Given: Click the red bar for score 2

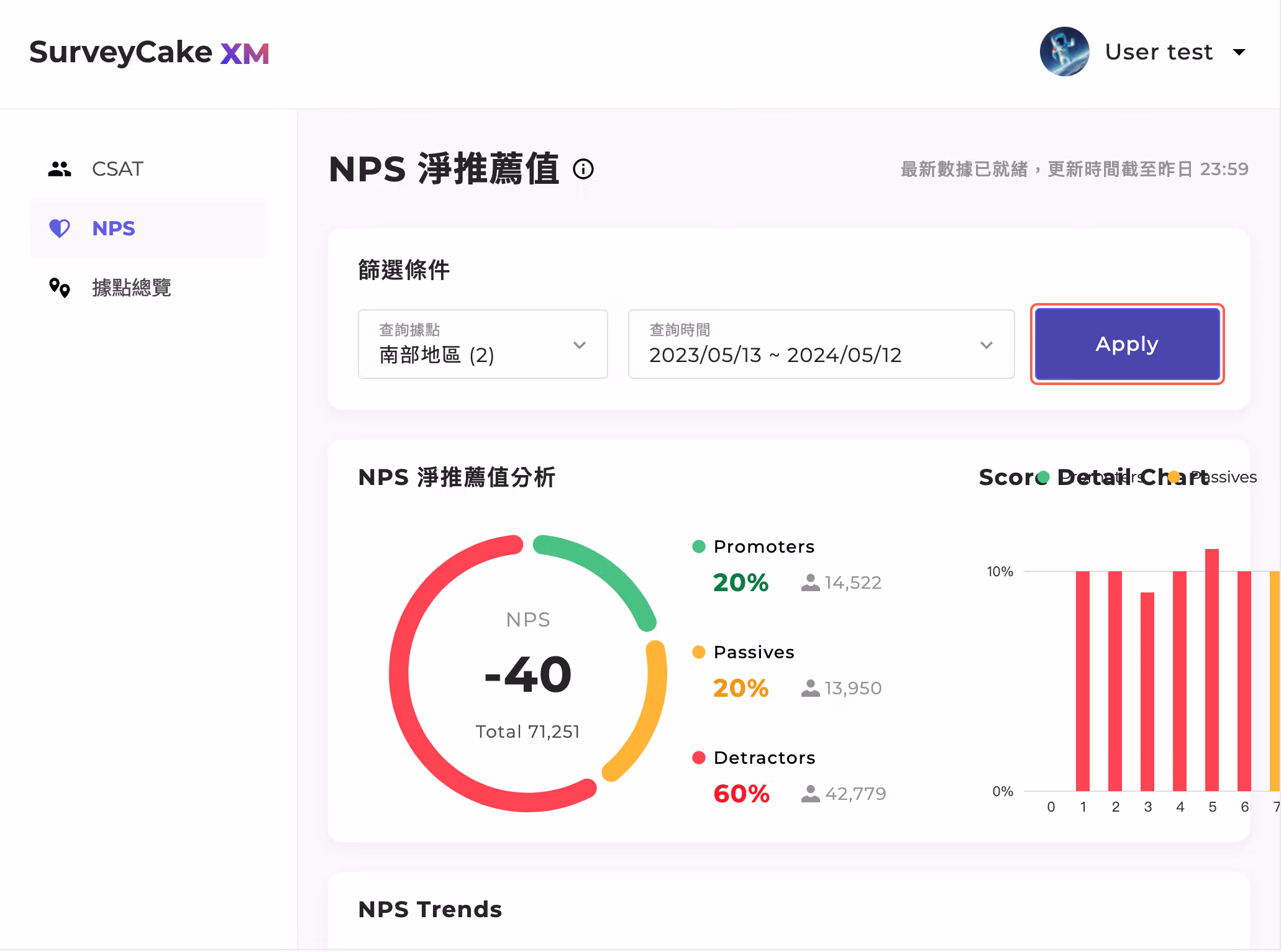Looking at the screenshot, I should pos(1115,681).
